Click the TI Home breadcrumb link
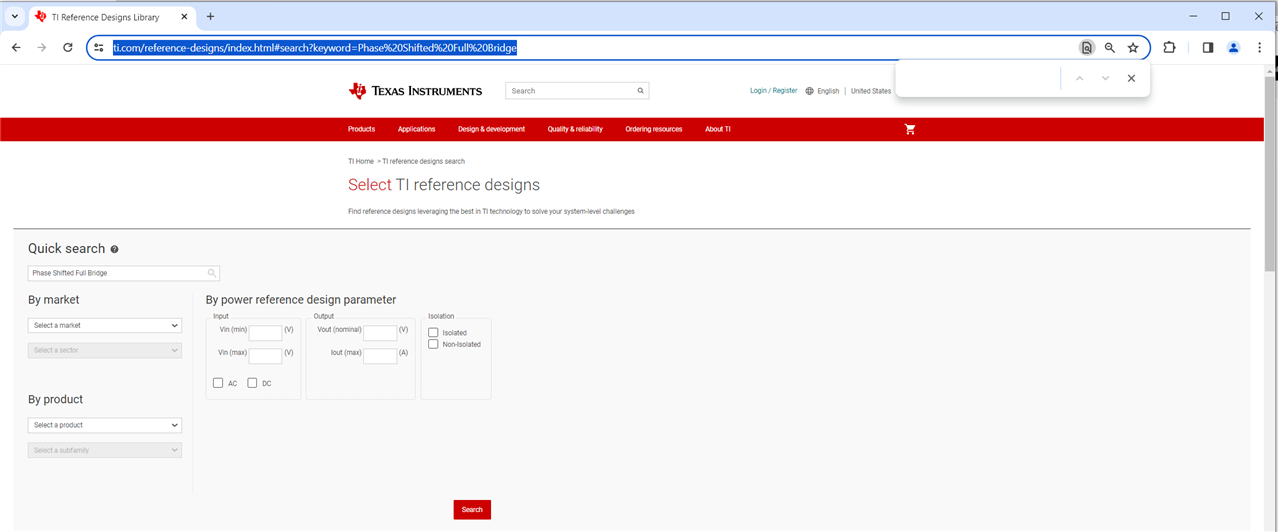Screen dimensions: 1278x532 click(361, 161)
